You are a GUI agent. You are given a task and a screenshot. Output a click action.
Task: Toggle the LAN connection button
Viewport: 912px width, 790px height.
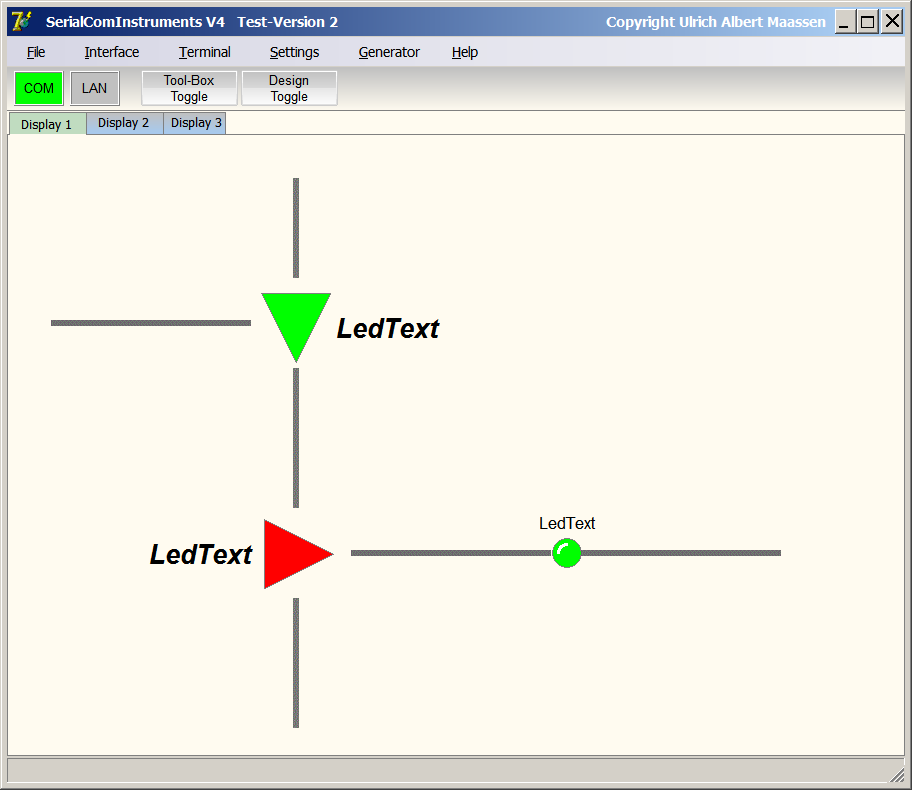point(95,88)
